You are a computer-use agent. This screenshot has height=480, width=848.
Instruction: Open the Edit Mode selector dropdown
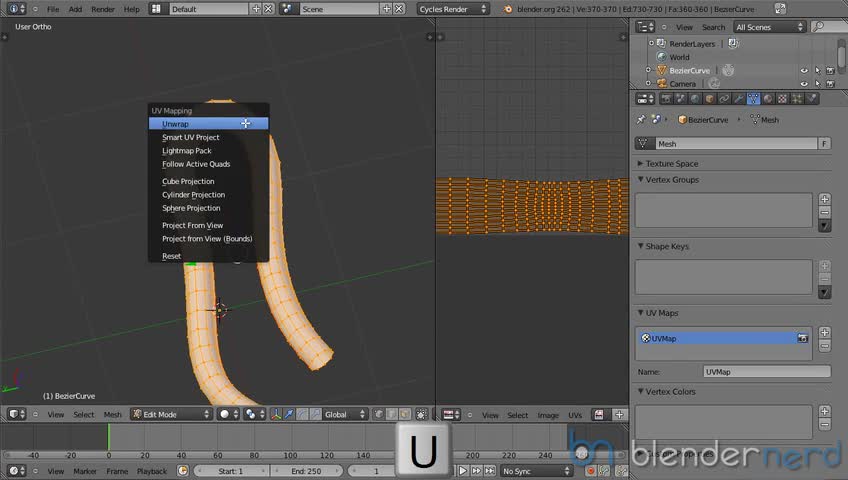click(172, 414)
